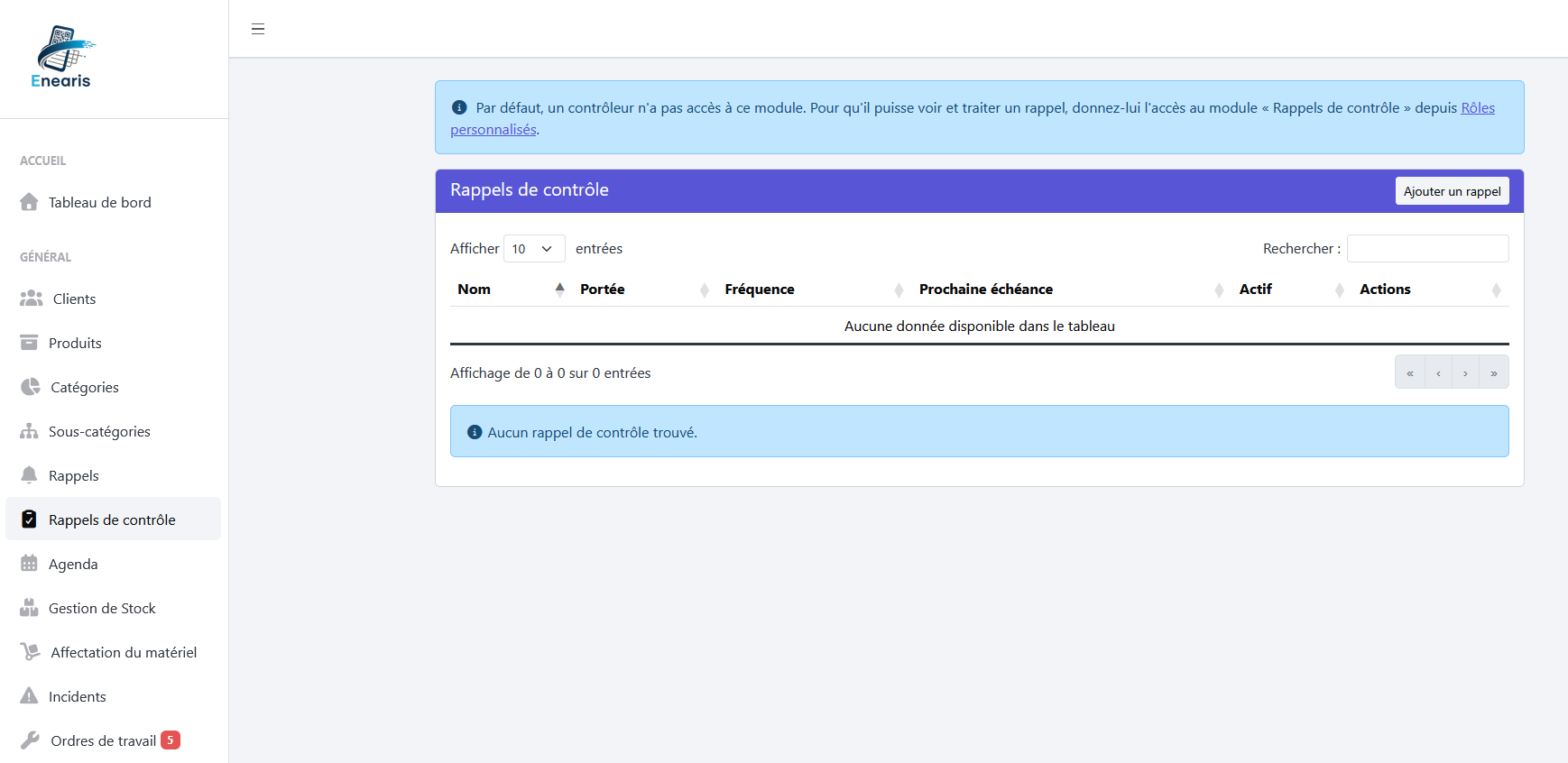
Task: Go to last page of table
Action: pyautogui.click(x=1494, y=372)
